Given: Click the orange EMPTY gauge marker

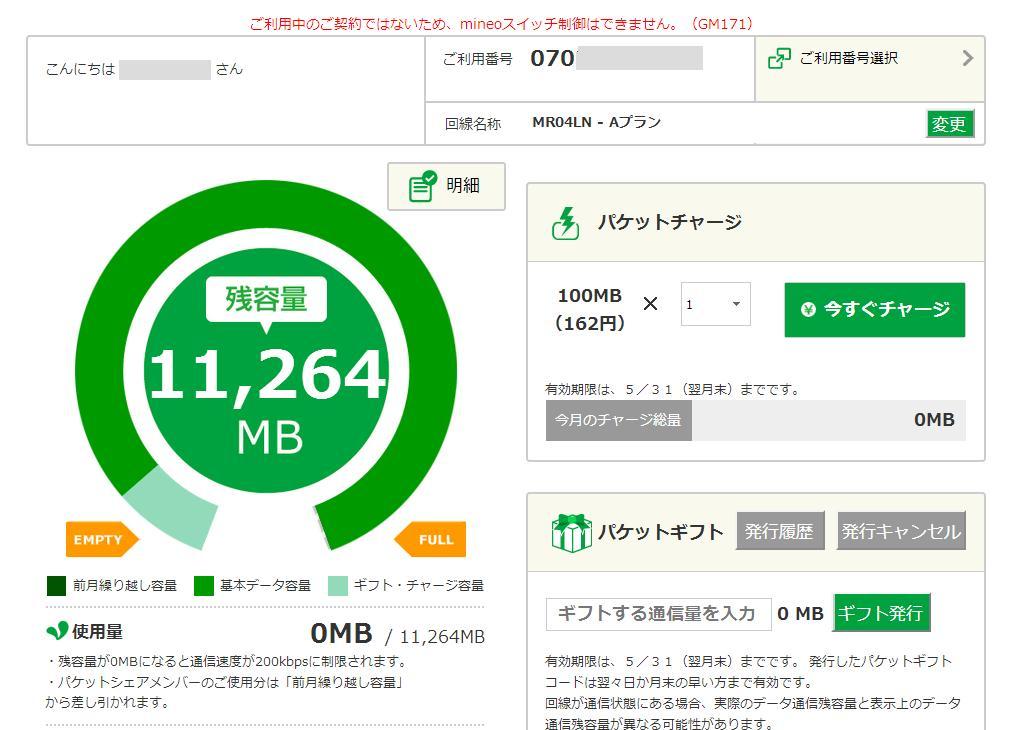Looking at the screenshot, I should (x=100, y=539).
